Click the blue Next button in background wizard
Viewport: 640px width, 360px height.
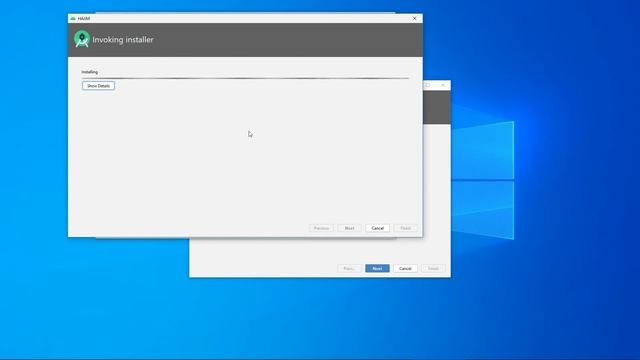click(x=377, y=269)
